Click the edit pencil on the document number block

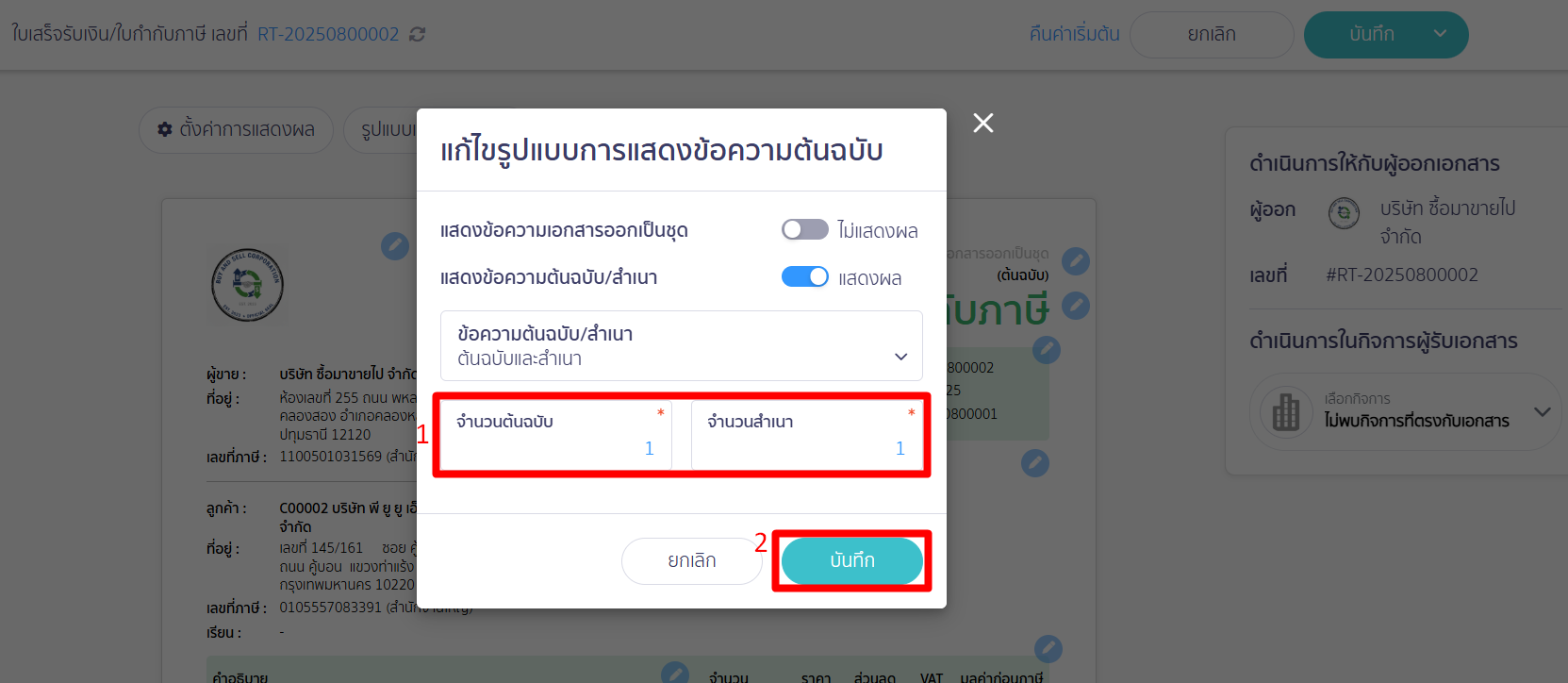(x=1046, y=350)
